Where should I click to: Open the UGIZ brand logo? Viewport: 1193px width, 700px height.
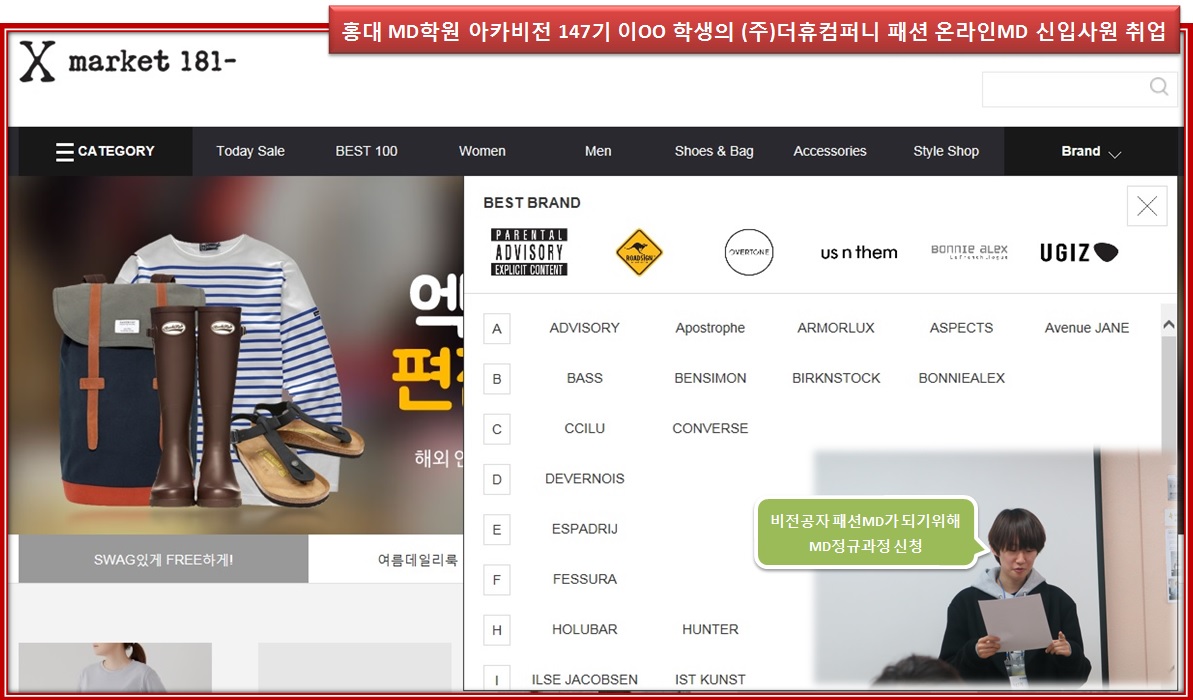(1079, 253)
